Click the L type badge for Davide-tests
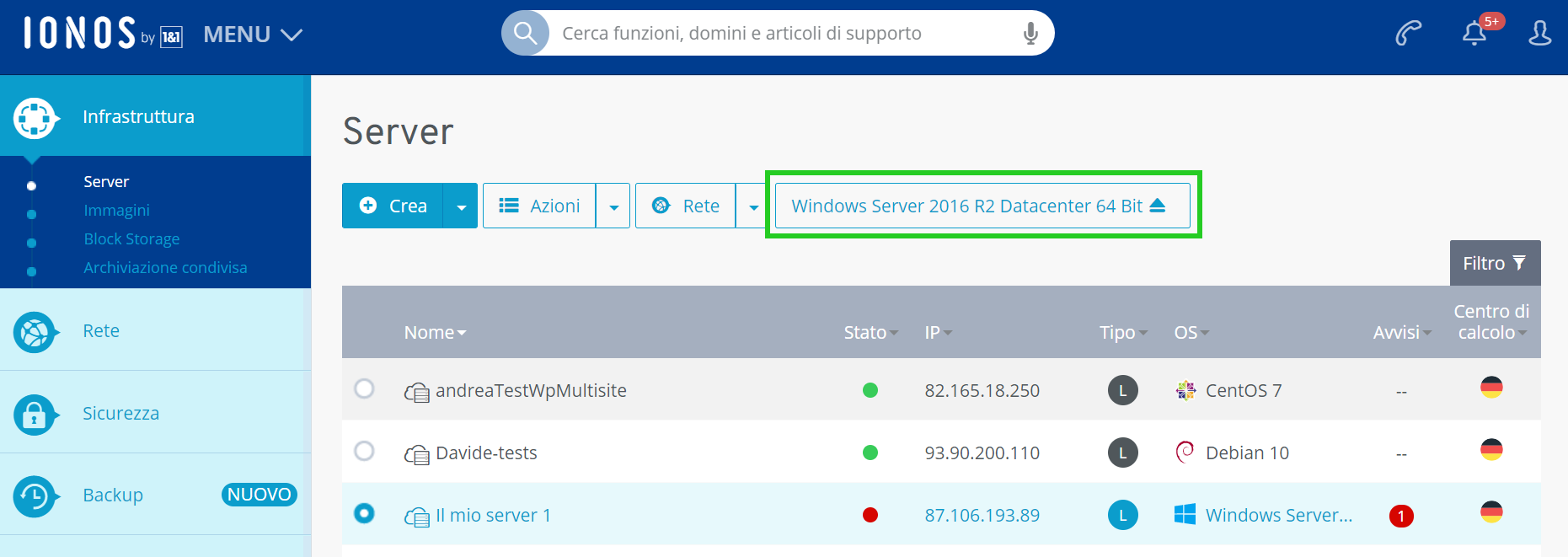1568x557 pixels. pos(1123,453)
